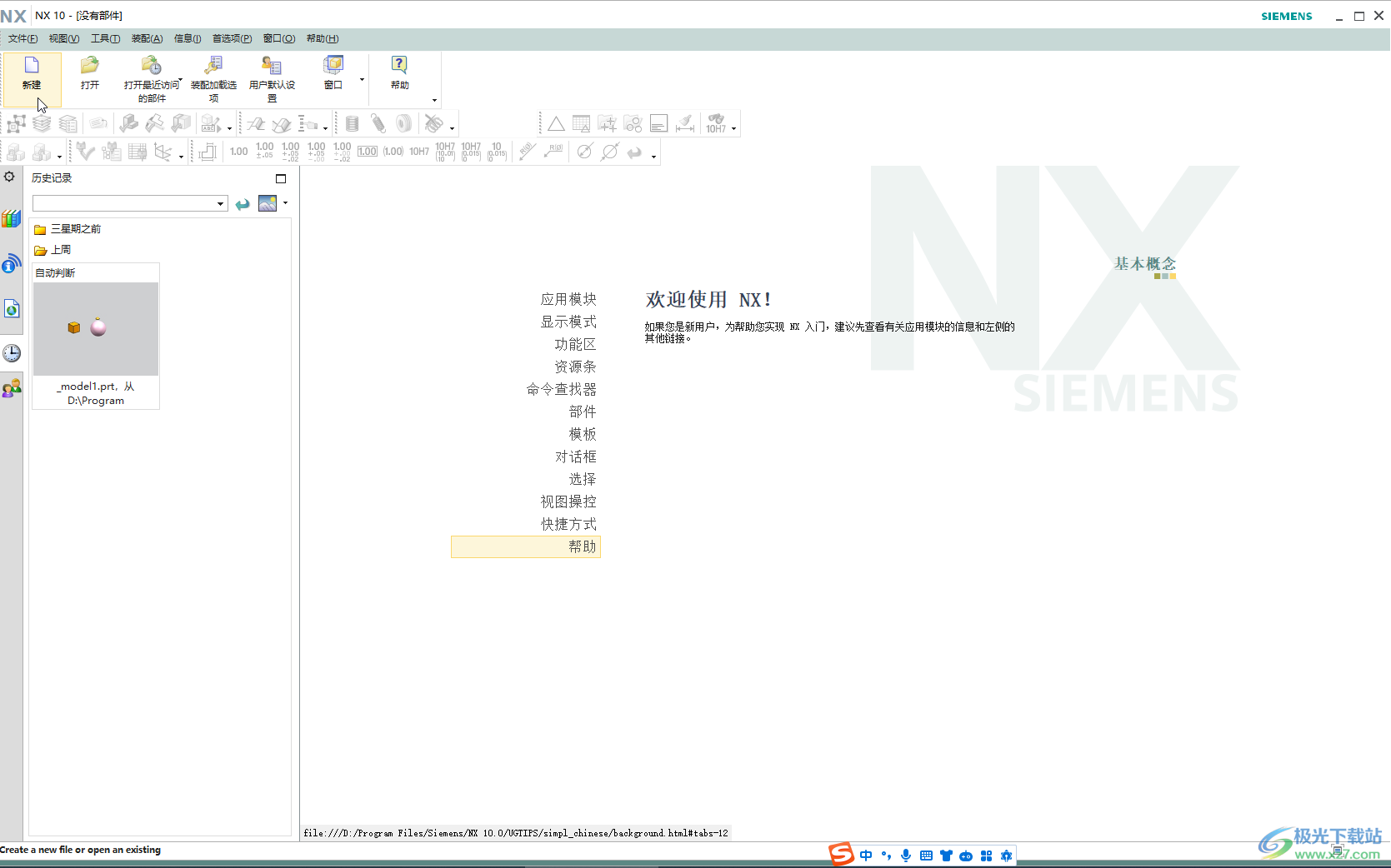1391x868 pixels.
Task: Open the 文件(F) menu
Action: coord(23,38)
